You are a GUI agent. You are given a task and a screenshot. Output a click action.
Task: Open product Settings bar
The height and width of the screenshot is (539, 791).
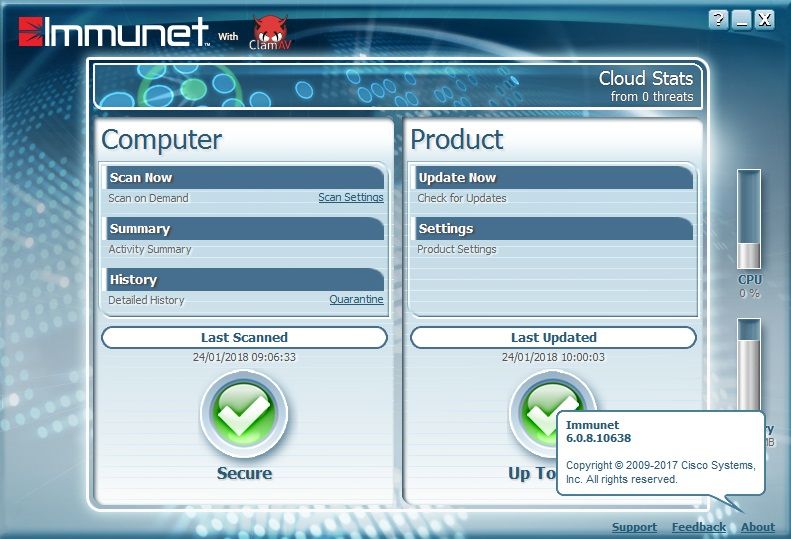tap(554, 229)
